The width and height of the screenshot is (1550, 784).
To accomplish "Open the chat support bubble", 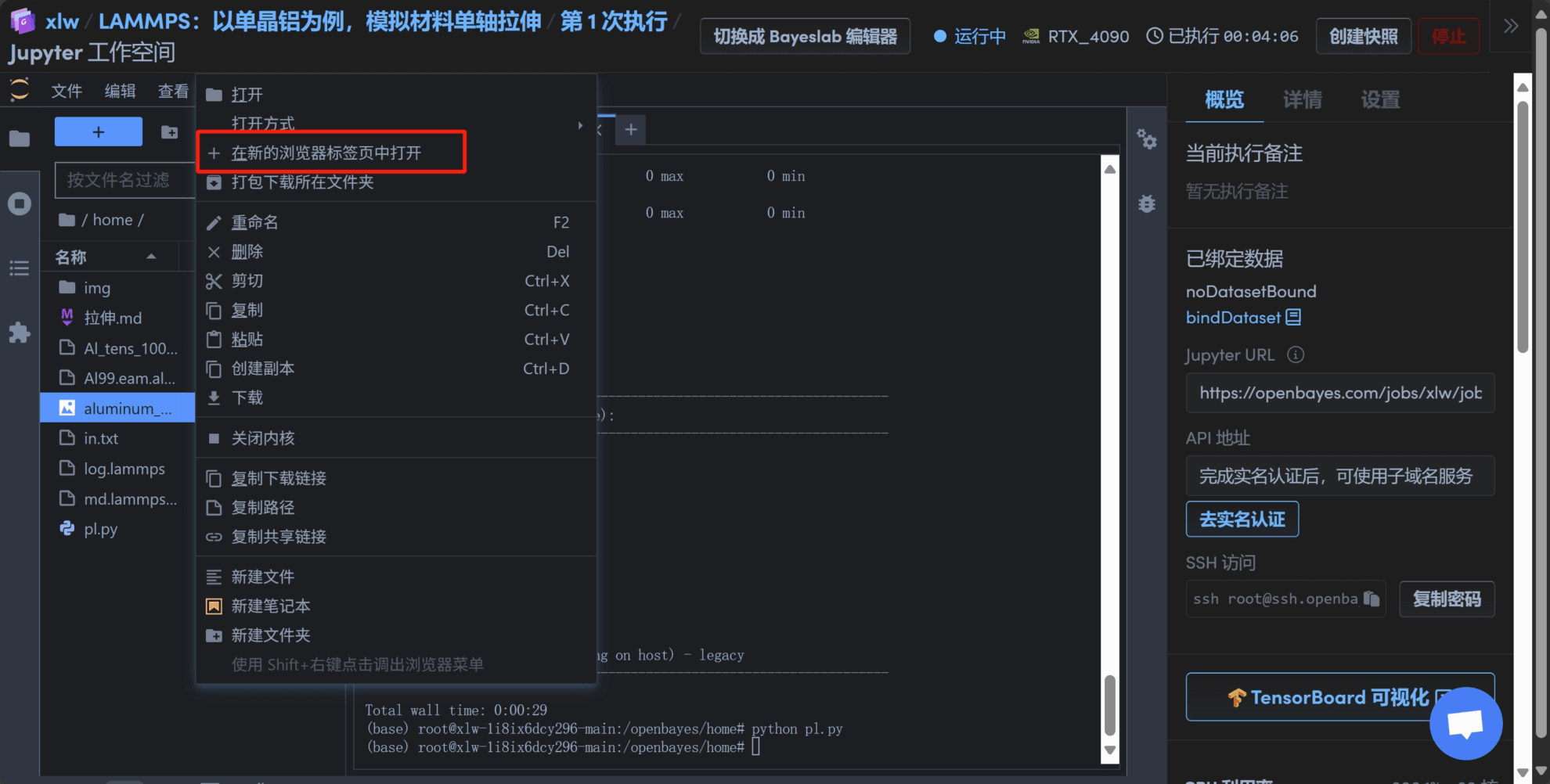I will pyautogui.click(x=1465, y=723).
